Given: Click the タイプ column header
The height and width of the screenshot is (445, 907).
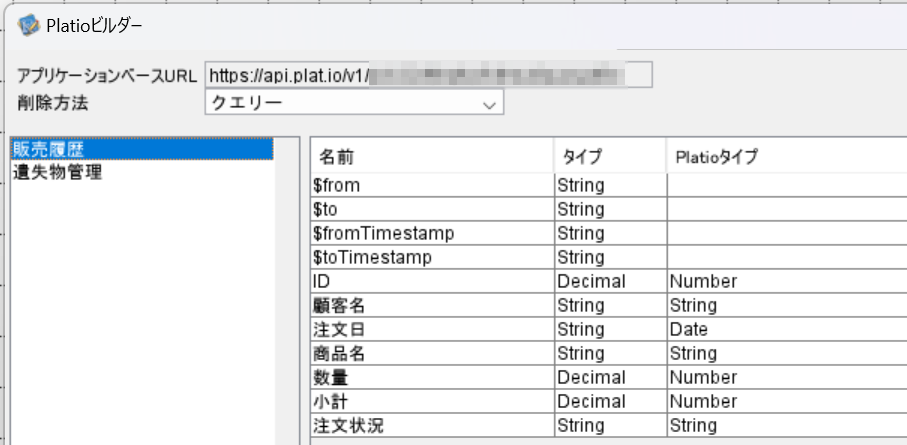Looking at the screenshot, I should (x=610, y=156).
